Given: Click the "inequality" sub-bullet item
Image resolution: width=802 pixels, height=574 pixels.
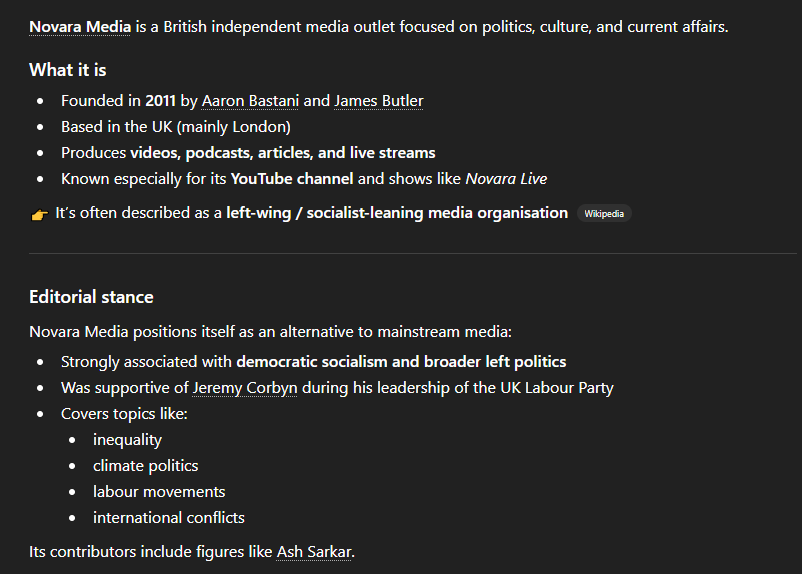Looking at the screenshot, I should pyautogui.click(x=127, y=440).
